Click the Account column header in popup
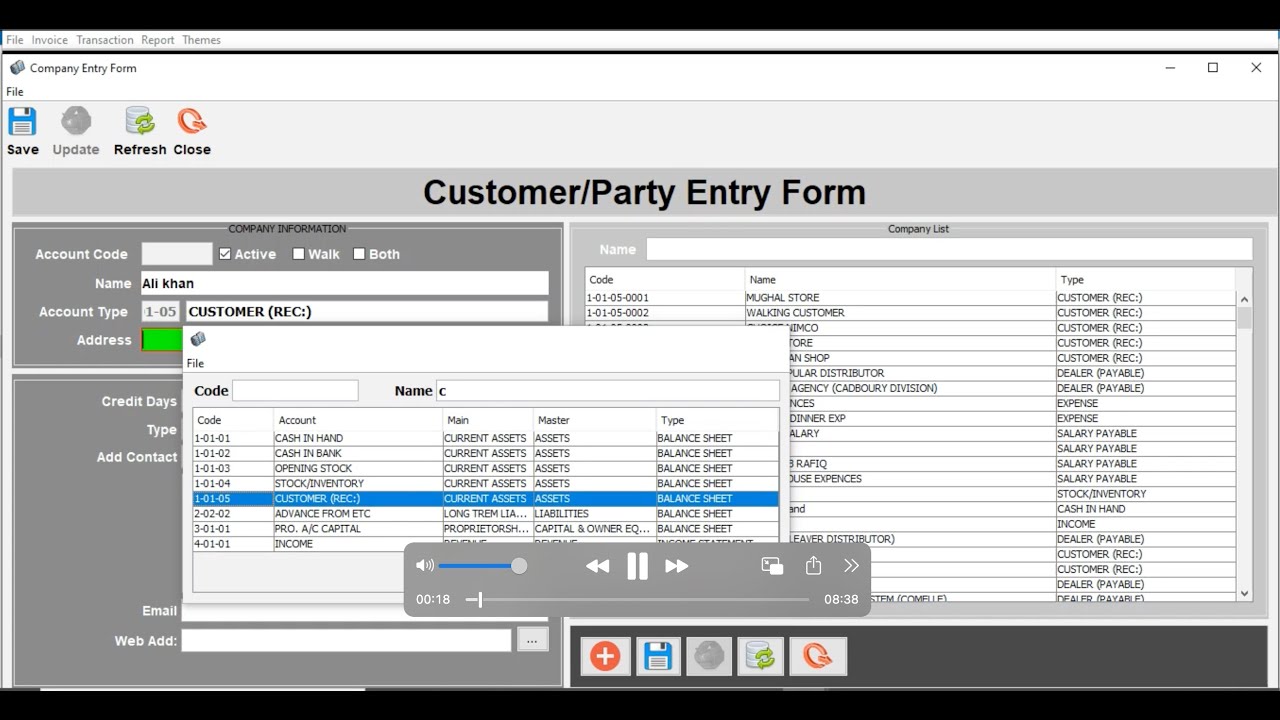Image resolution: width=1280 pixels, height=720 pixels. click(x=357, y=420)
